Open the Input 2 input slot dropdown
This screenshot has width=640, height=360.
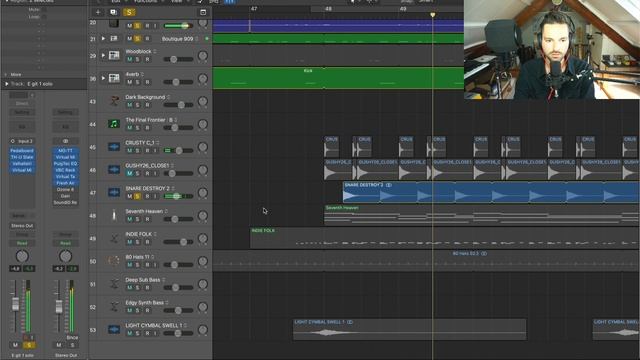click(22, 141)
